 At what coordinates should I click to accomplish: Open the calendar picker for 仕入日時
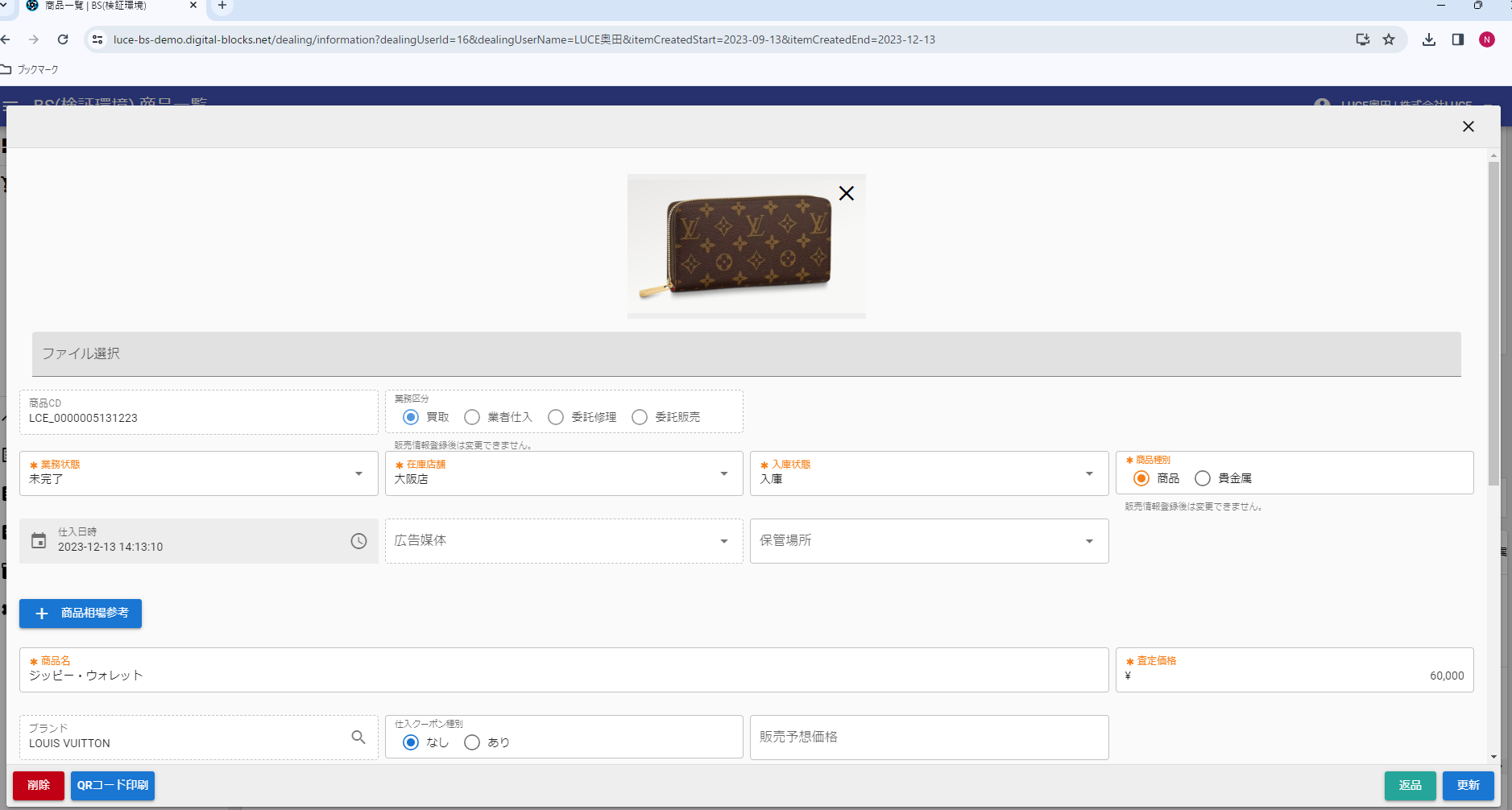[x=39, y=540]
